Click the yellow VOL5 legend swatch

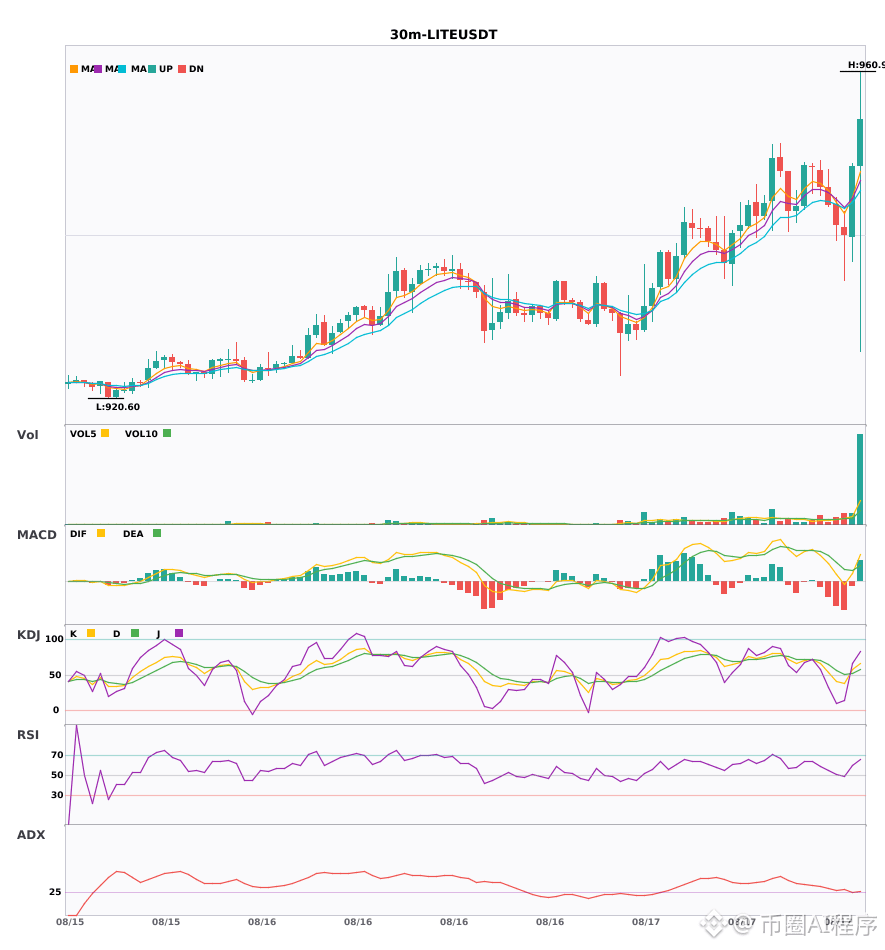point(105,433)
